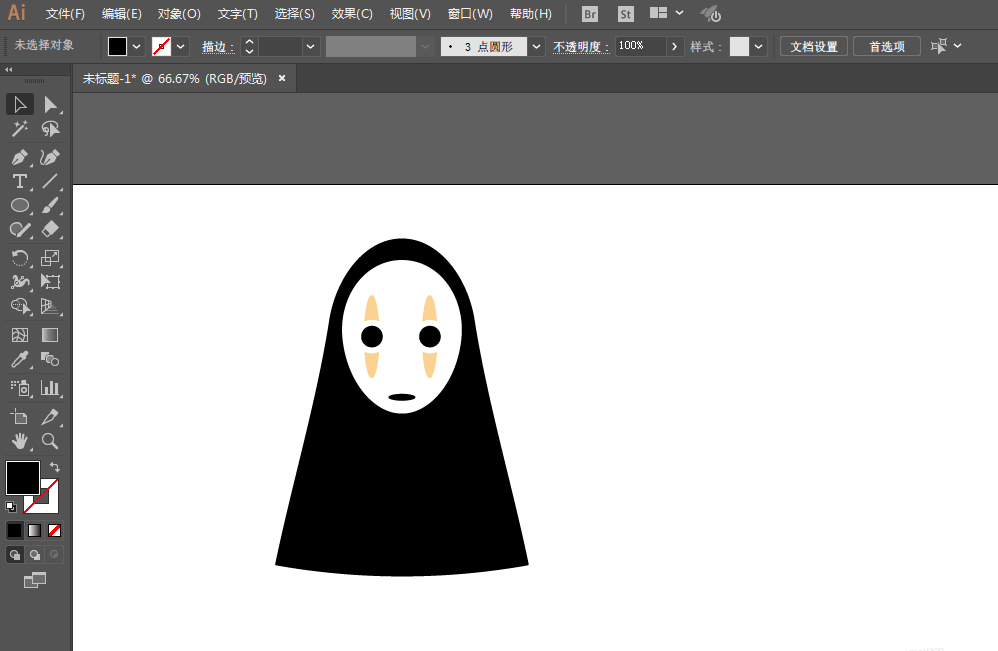Swap fill and stroke colors
This screenshot has width=998, height=651.
pyautogui.click(x=55, y=467)
